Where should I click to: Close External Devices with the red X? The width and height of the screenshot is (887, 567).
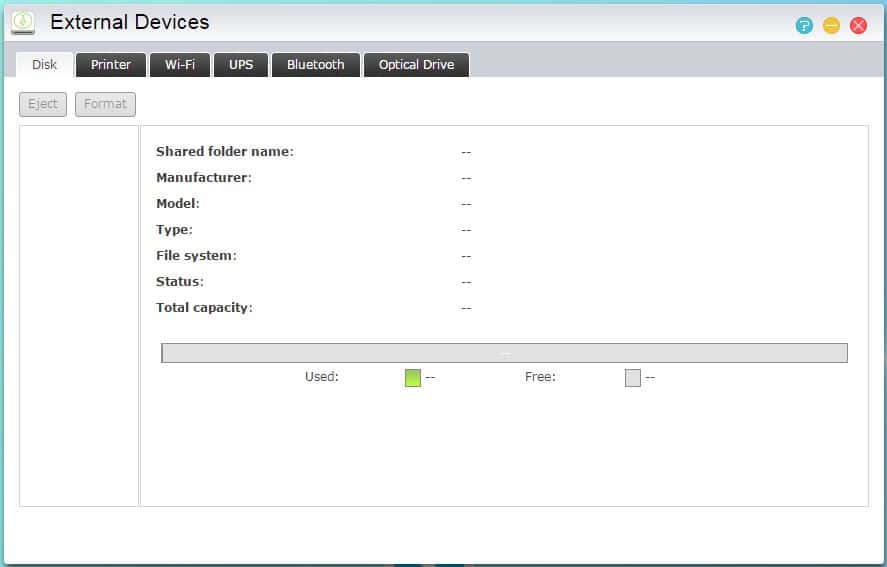click(858, 26)
